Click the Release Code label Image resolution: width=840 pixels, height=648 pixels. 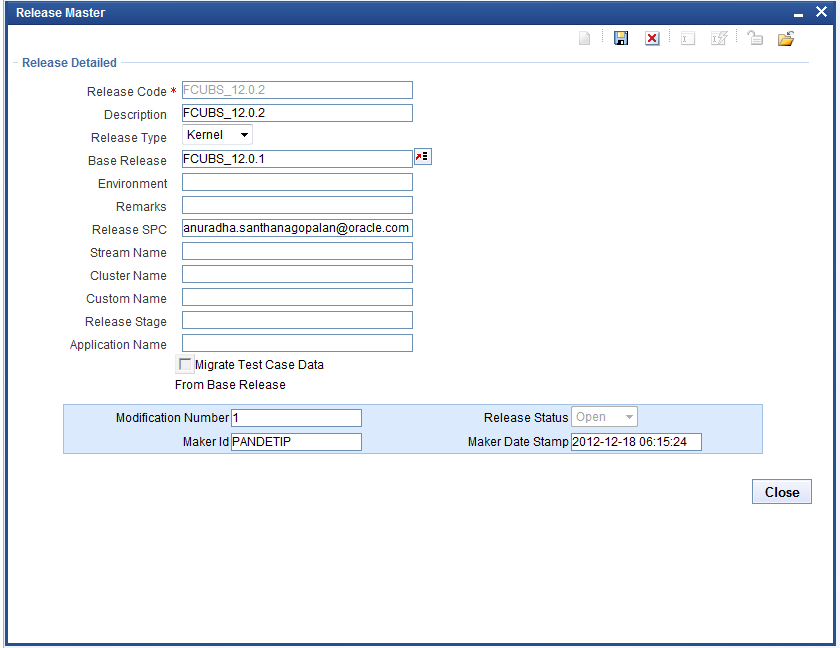click(x=127, y=92)
